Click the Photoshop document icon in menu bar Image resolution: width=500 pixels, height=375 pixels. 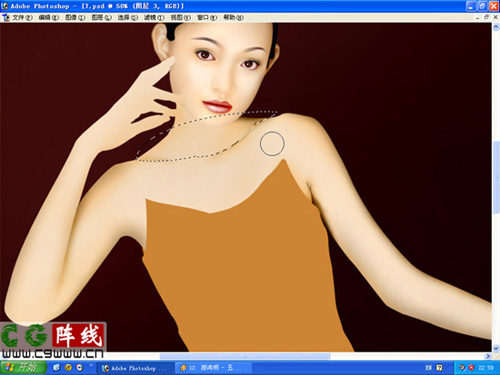[6, 17]
